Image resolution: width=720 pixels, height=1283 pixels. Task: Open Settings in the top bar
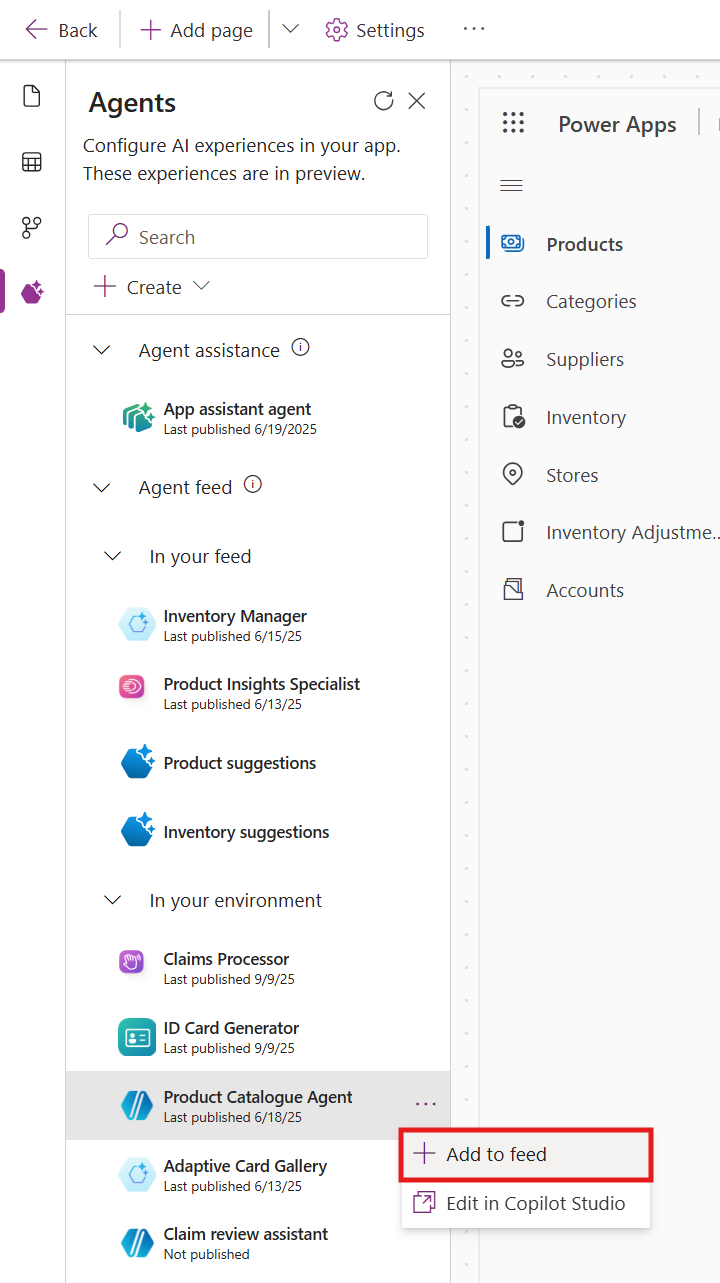click(375, 30)
